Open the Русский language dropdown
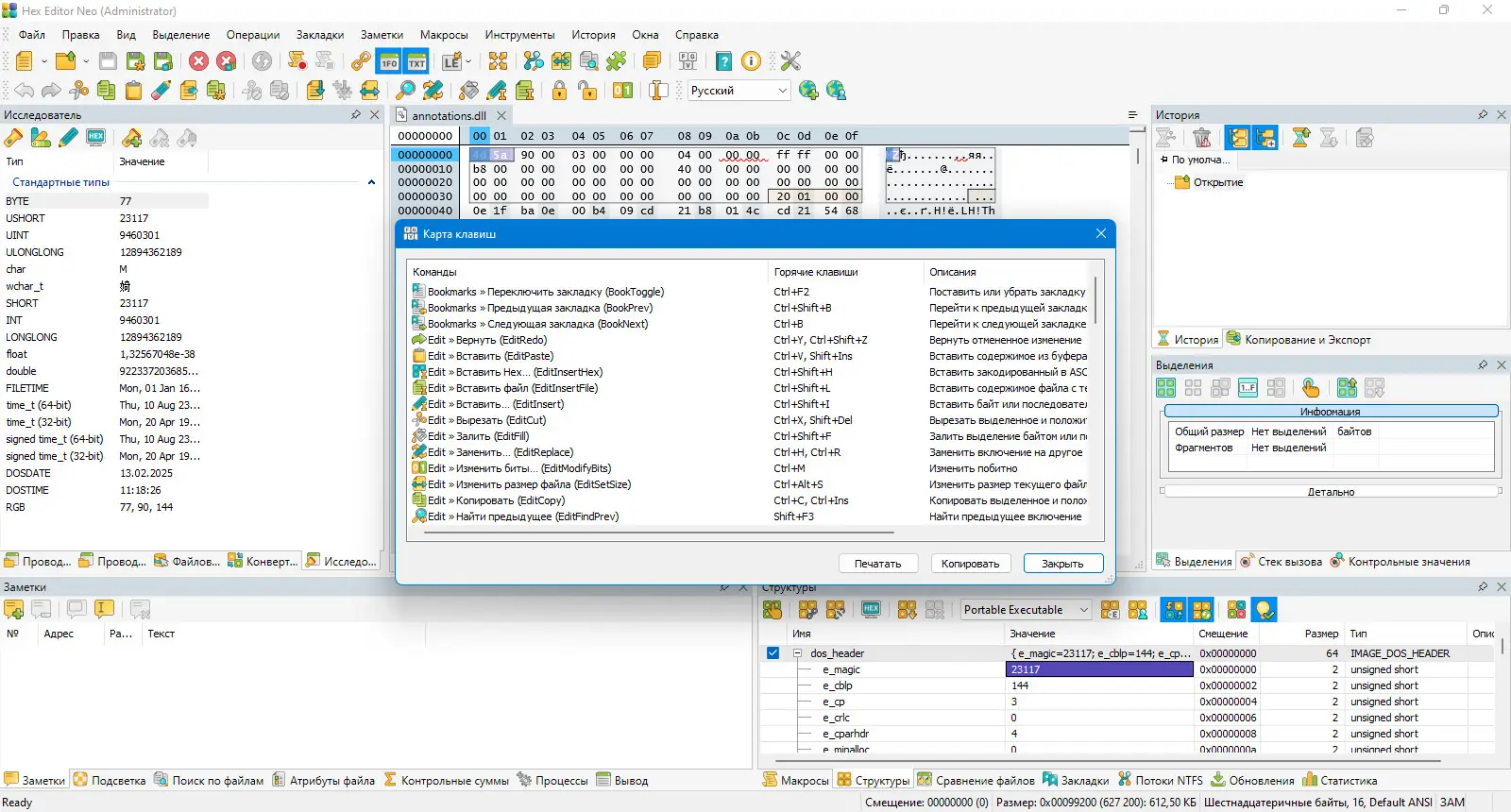1511x812 pixels. [x=782, y=91]
